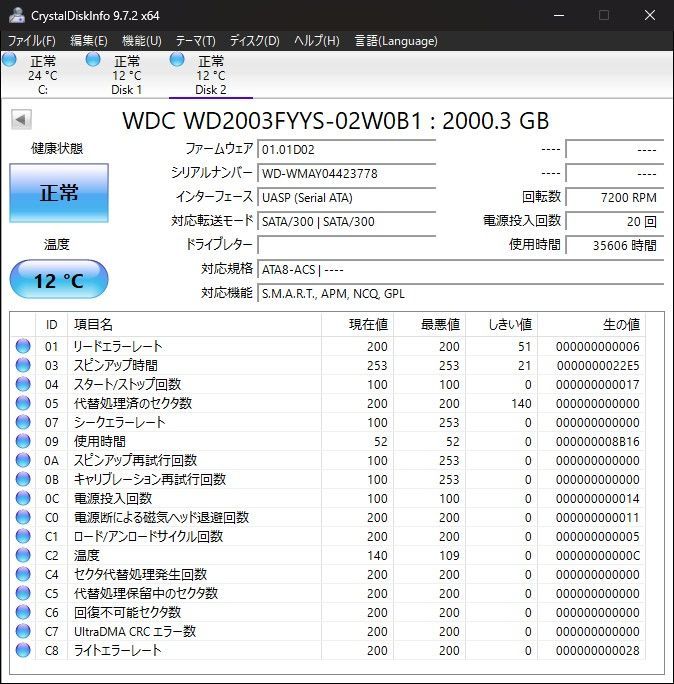
Task: Click the Disk 2 blue status orb
Action: point(177,59)
